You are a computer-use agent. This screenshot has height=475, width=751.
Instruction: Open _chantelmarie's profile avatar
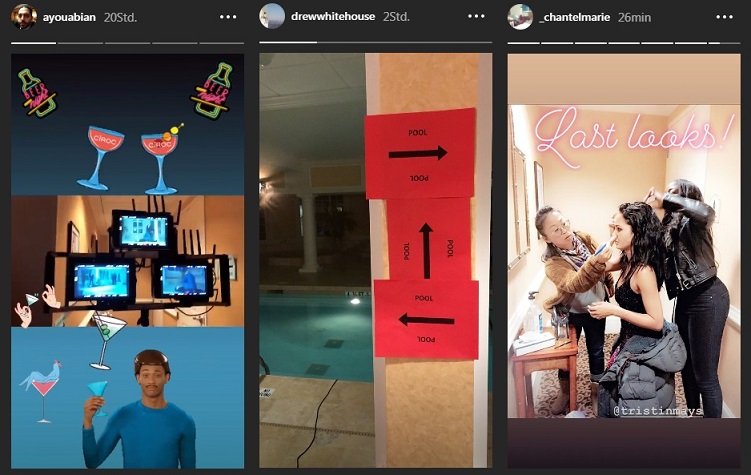(520, 17)
